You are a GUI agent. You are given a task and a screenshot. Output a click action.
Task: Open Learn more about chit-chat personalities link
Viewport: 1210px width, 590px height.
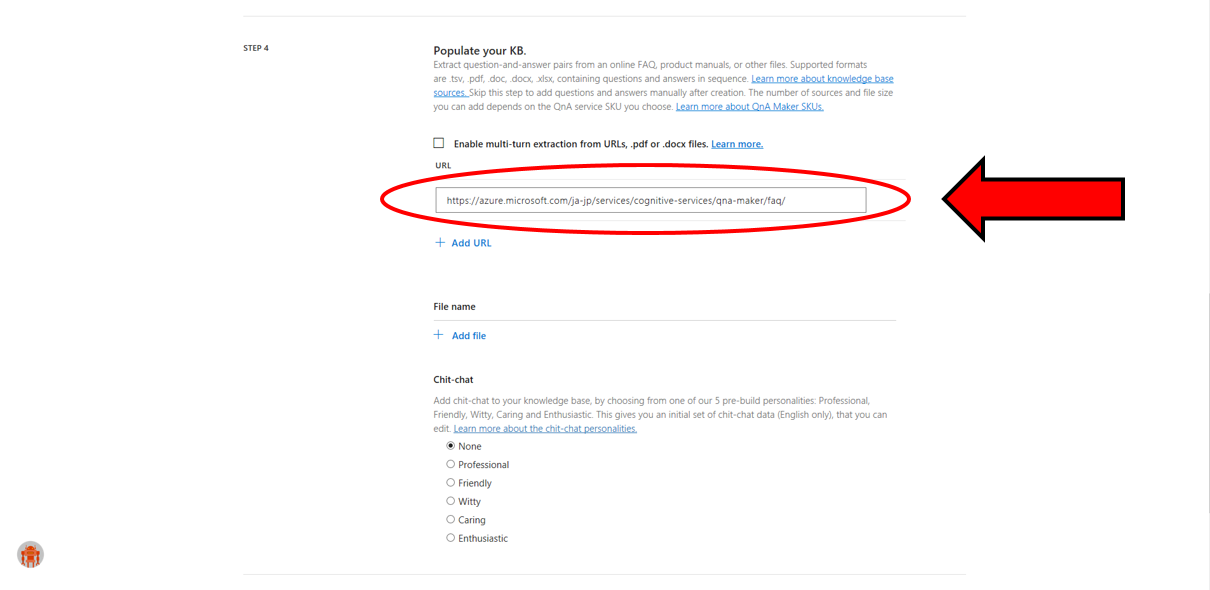click(x=545, y=429)
